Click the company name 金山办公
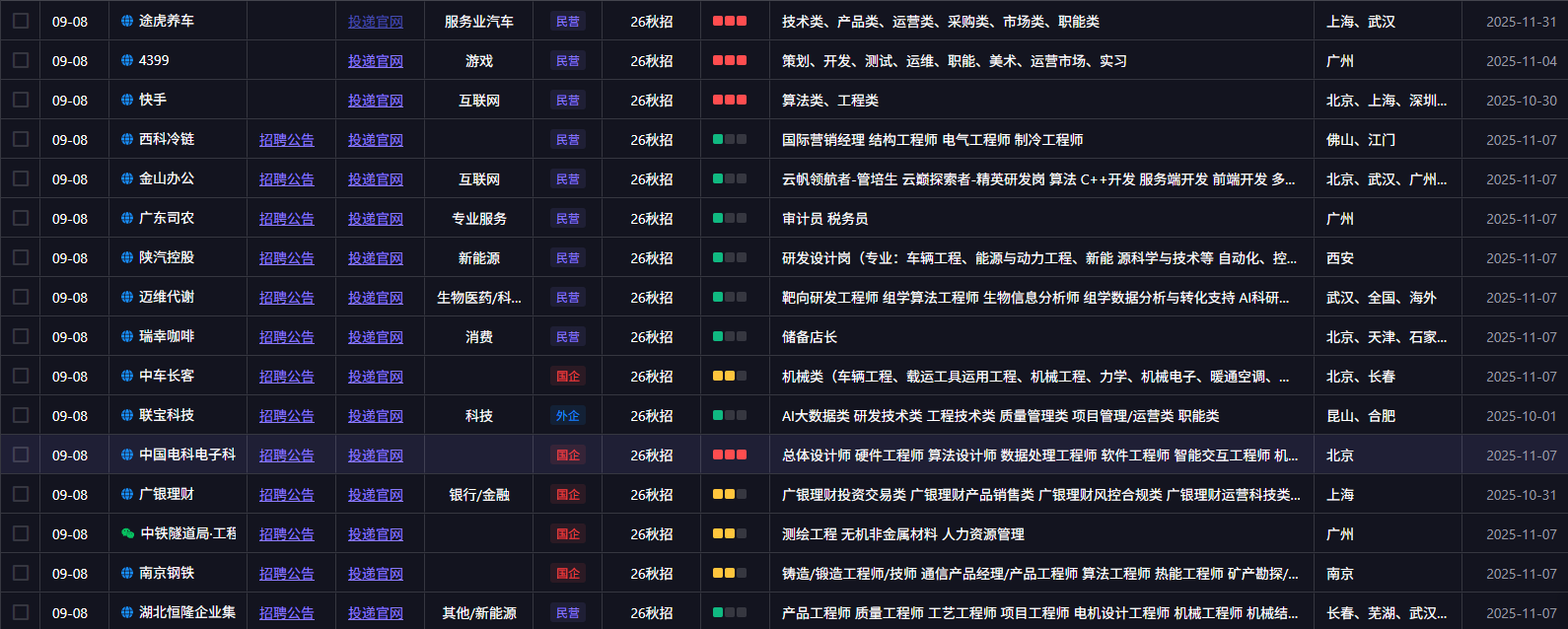This screenshot has width=1568, height=629. point(167,178)
